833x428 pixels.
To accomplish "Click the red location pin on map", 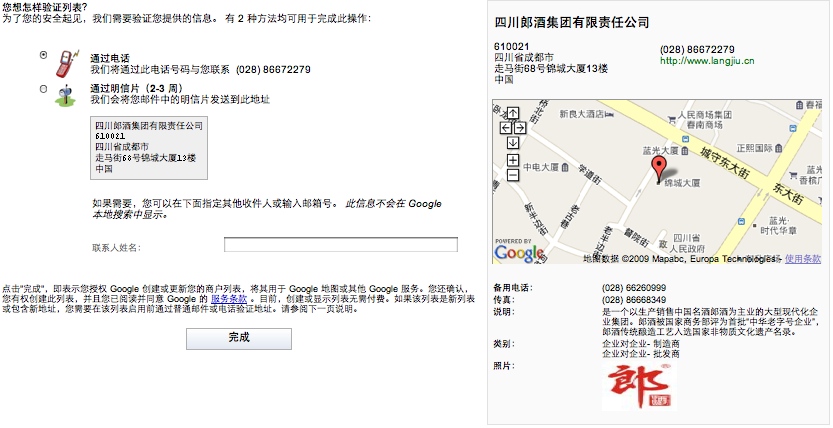I will pos(658,167).
